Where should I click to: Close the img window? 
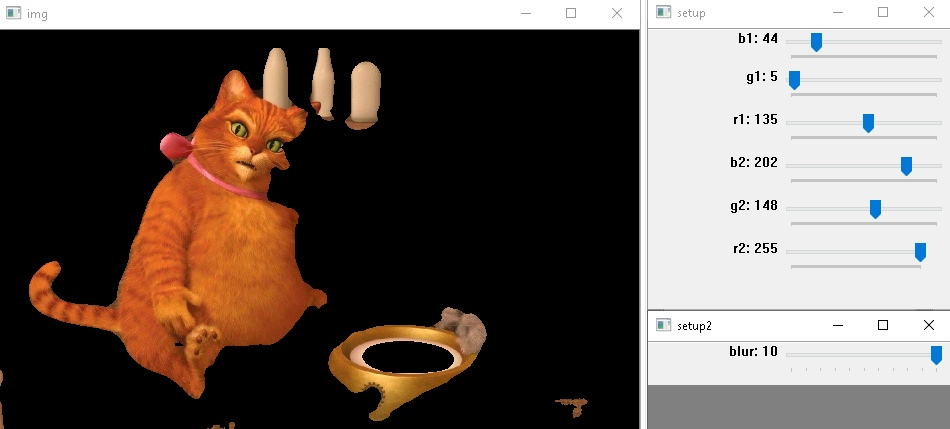tap(617, 13)
